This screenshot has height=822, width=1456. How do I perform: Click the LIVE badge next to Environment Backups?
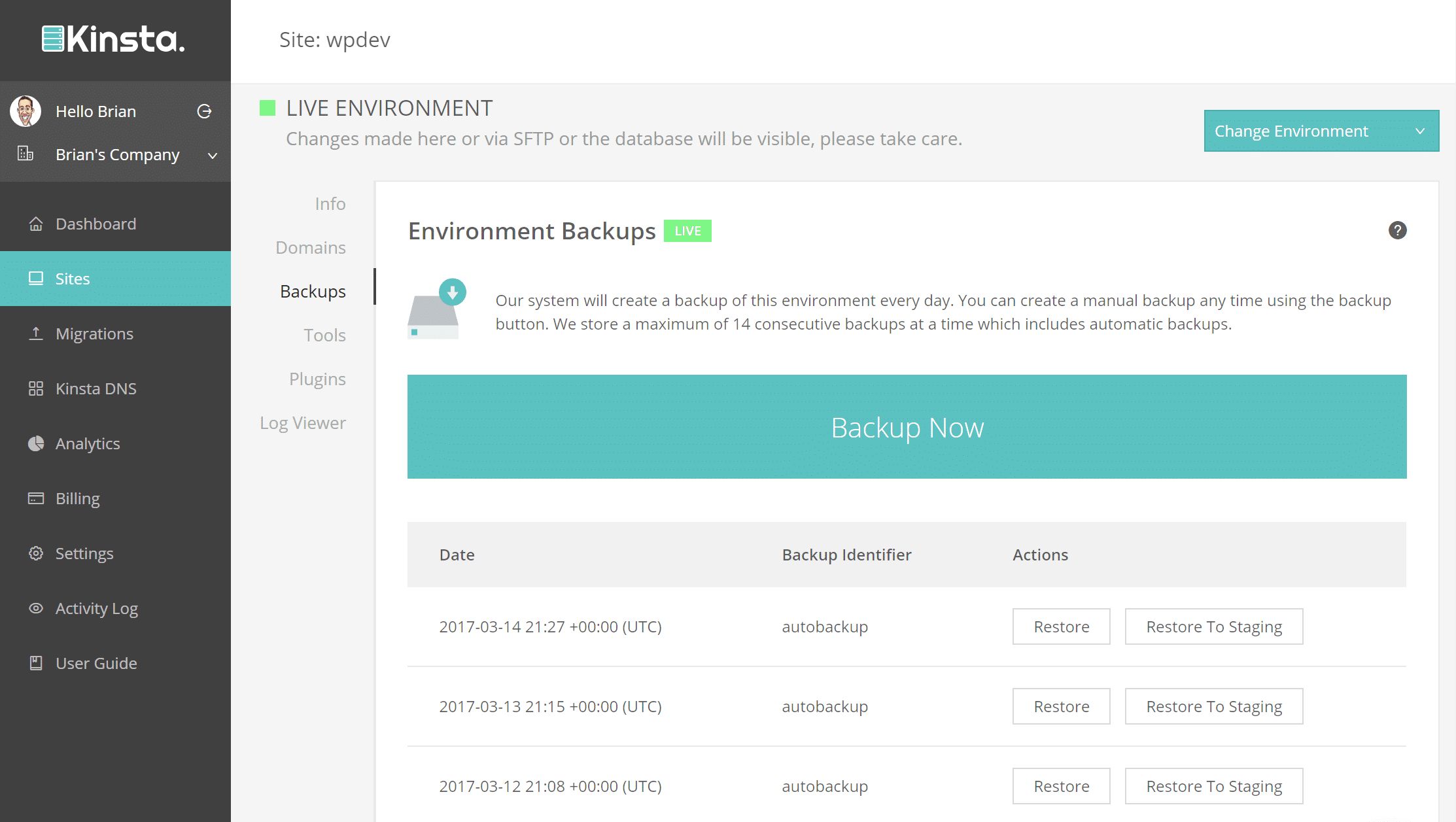point(687,231)
